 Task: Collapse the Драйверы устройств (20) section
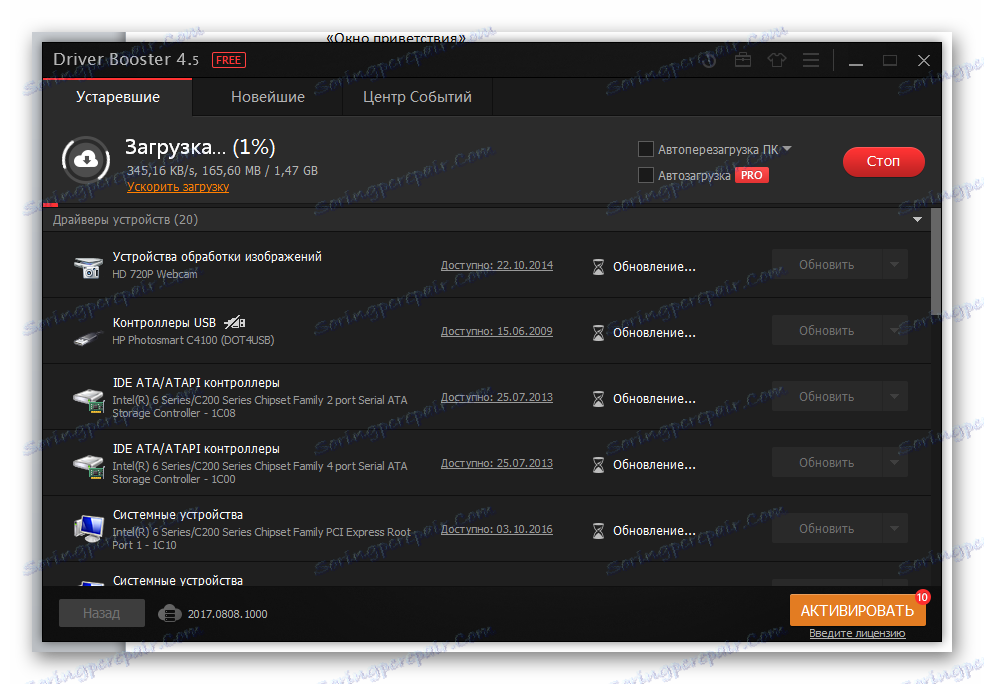[917, 220]
